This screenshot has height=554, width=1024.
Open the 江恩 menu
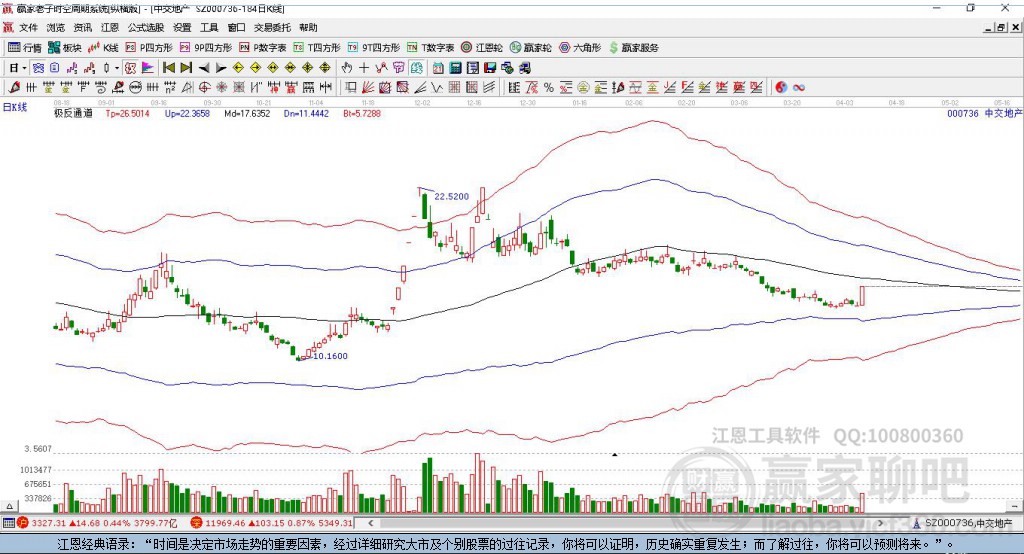(x=110, y=27)
